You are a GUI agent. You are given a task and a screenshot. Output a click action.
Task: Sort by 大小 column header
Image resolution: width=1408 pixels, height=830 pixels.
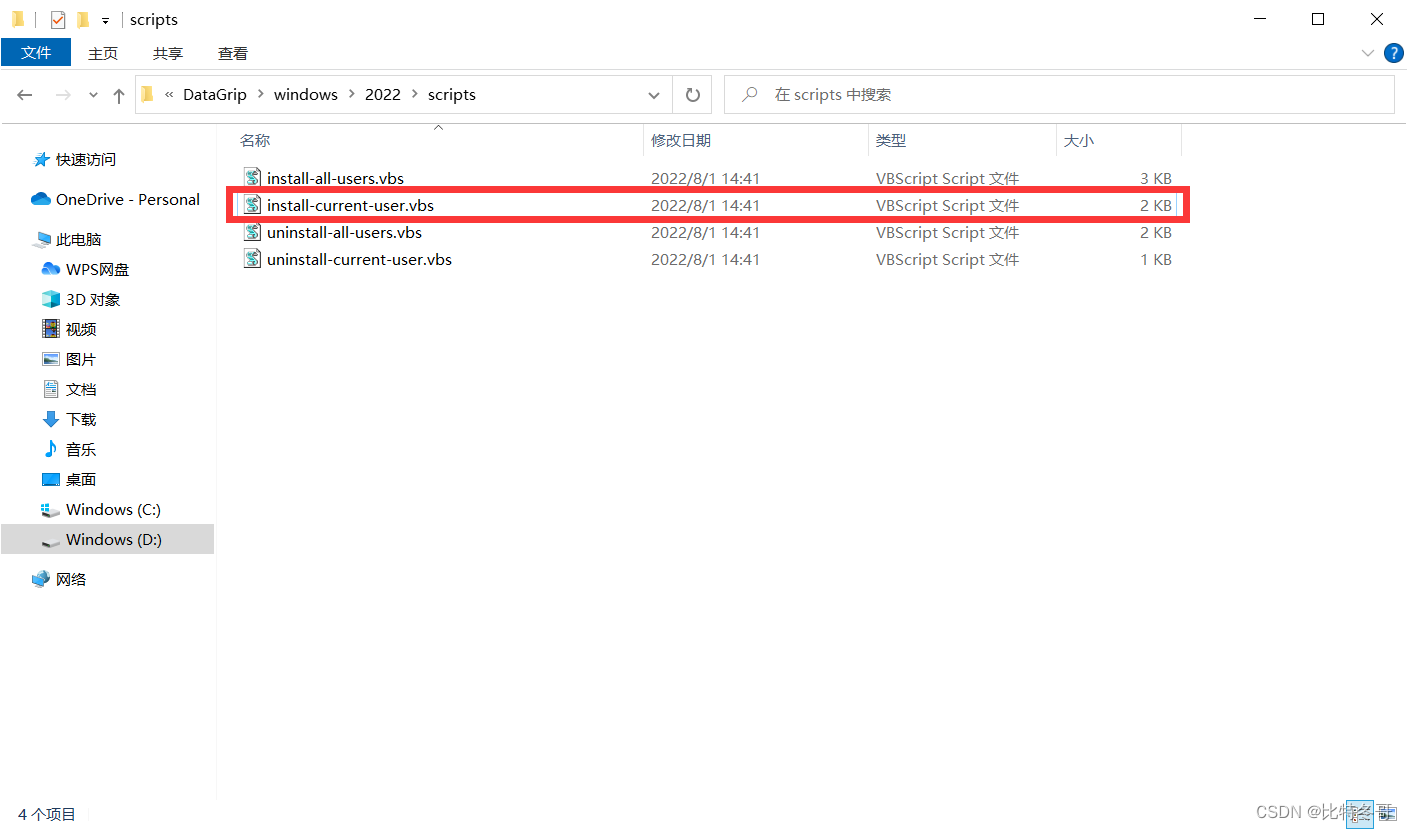coord(1079,141)
